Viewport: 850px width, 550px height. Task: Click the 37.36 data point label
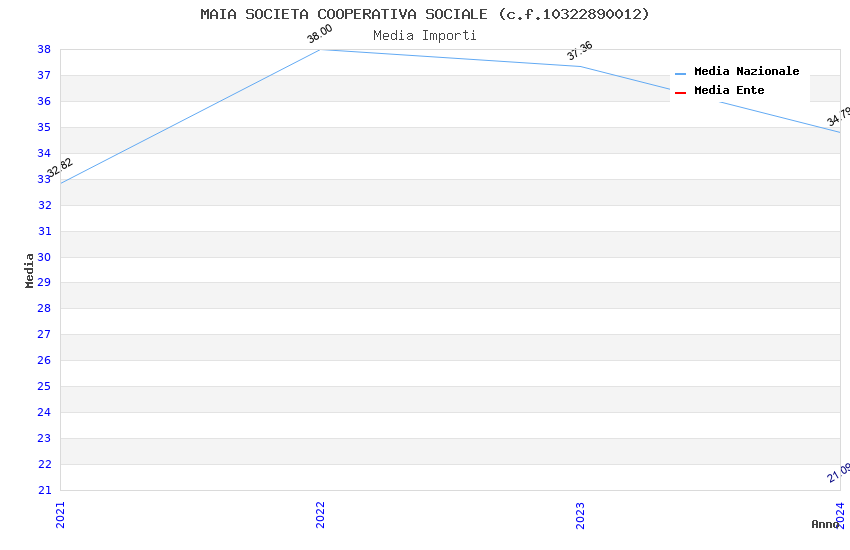579,50
